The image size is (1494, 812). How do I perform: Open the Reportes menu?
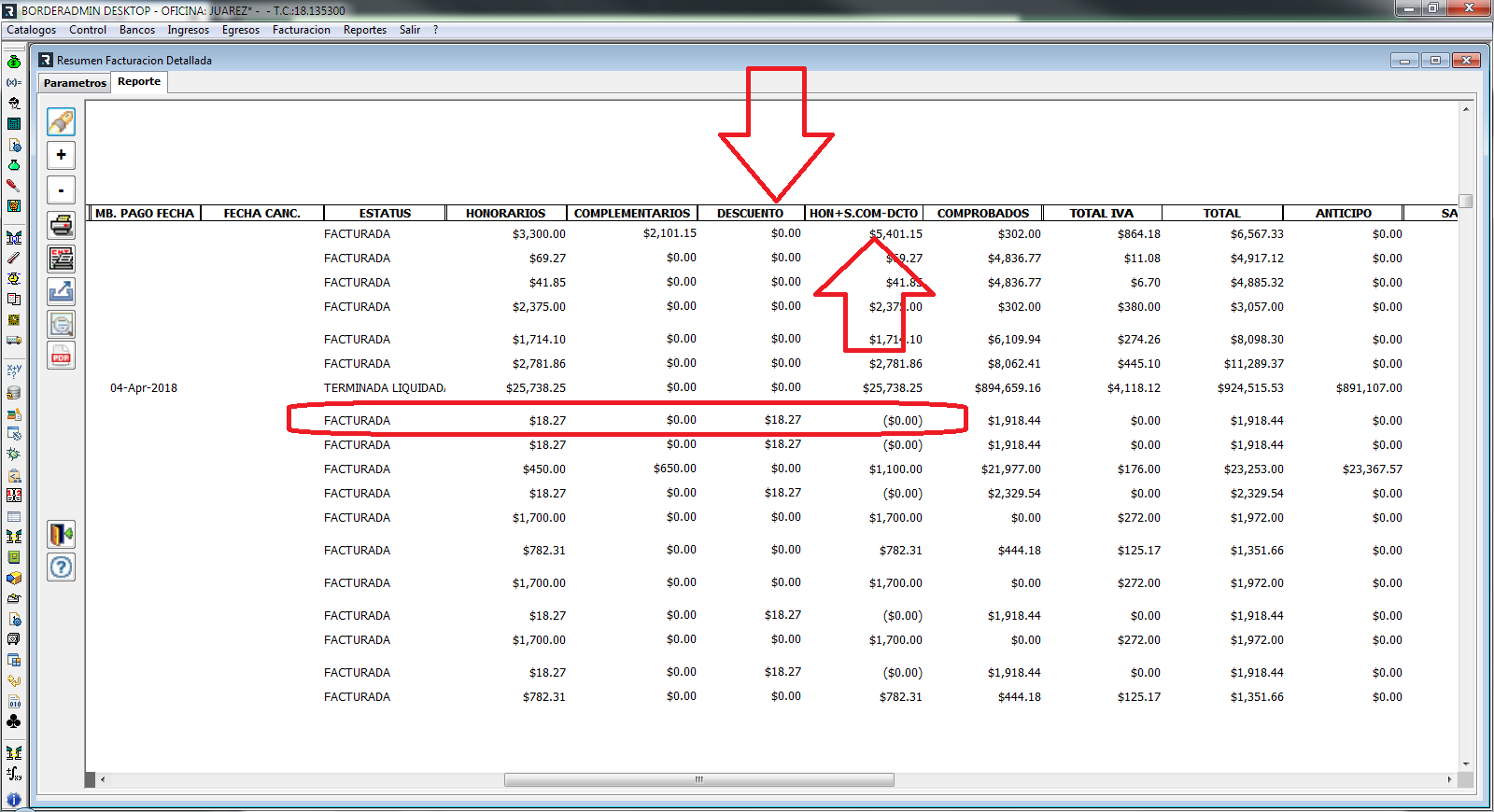pos(365,30)
